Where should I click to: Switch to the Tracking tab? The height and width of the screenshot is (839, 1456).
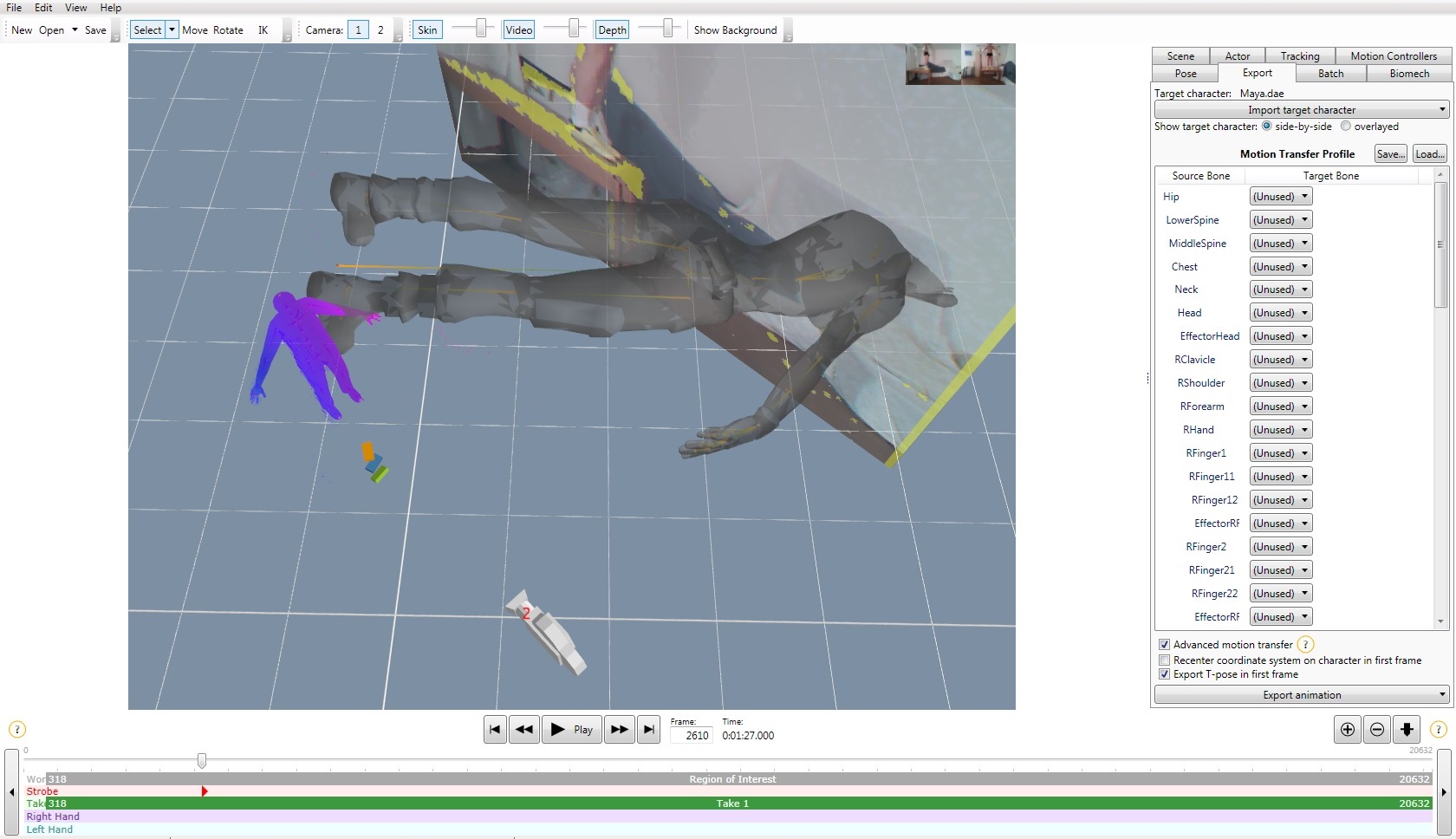point(1300,56)
